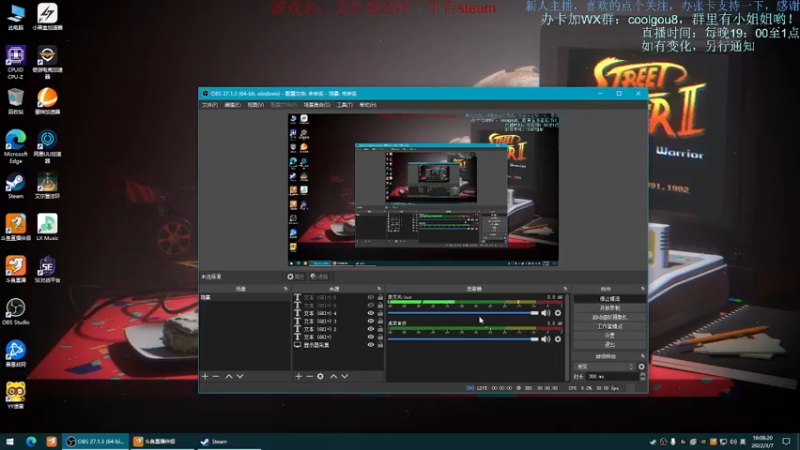Open source properties gear in sources toolbar

click(320, 377)
